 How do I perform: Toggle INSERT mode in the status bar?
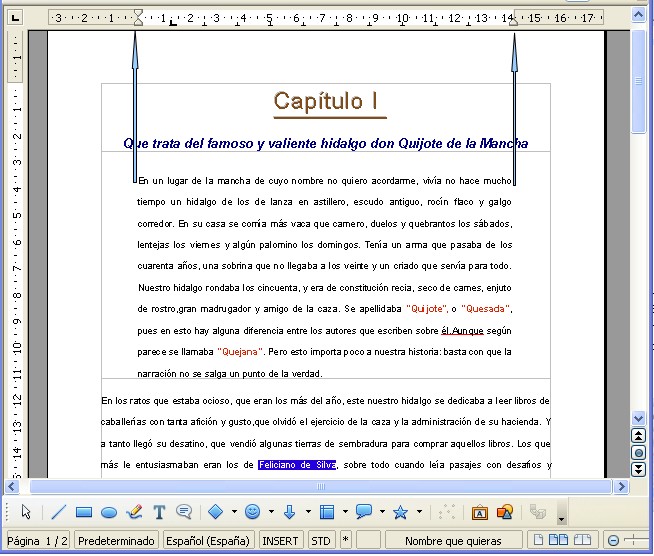tap(280, 541)
